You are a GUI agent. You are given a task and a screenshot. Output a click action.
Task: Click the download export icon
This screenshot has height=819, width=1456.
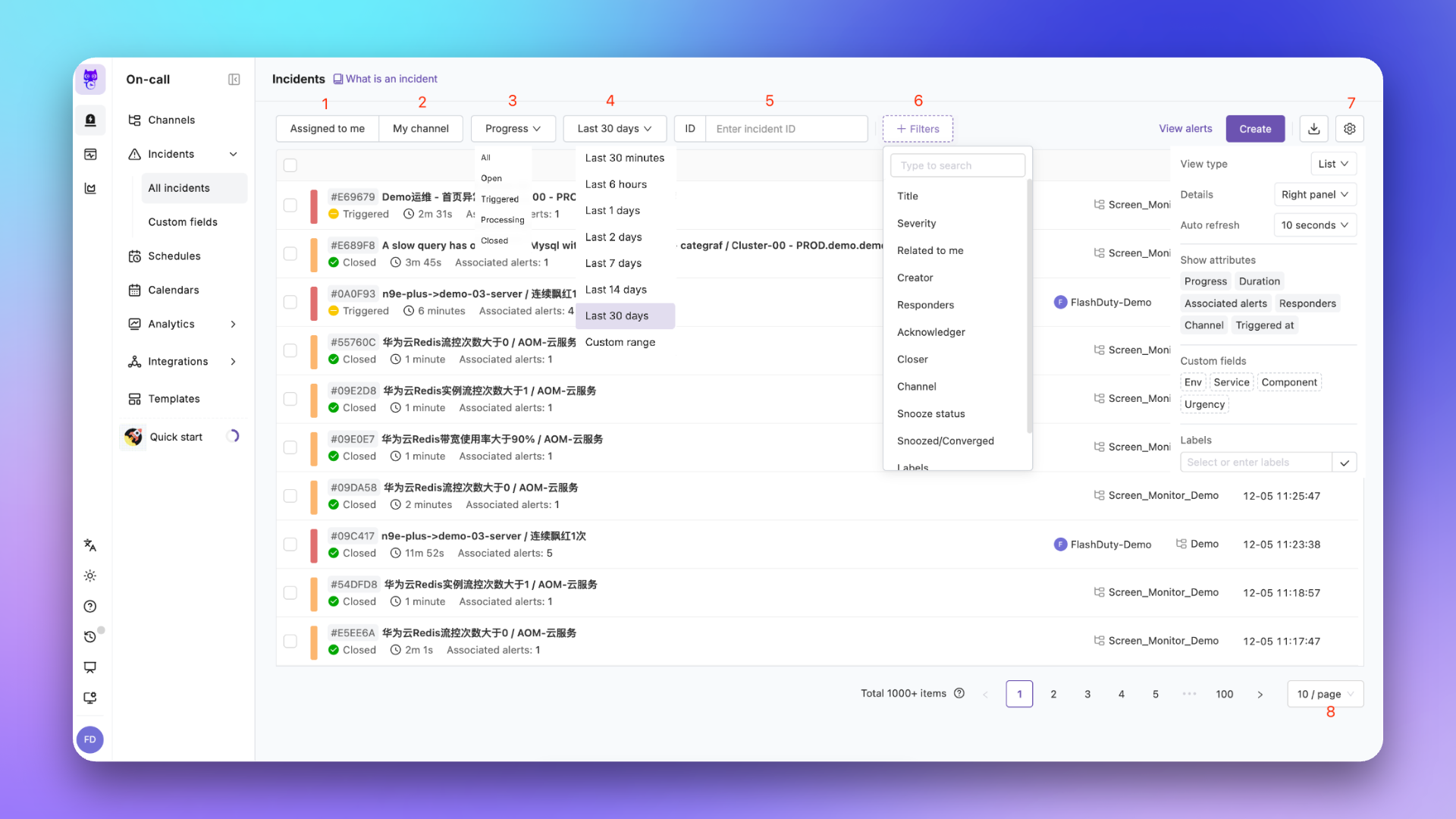[x=1313, y=129]
